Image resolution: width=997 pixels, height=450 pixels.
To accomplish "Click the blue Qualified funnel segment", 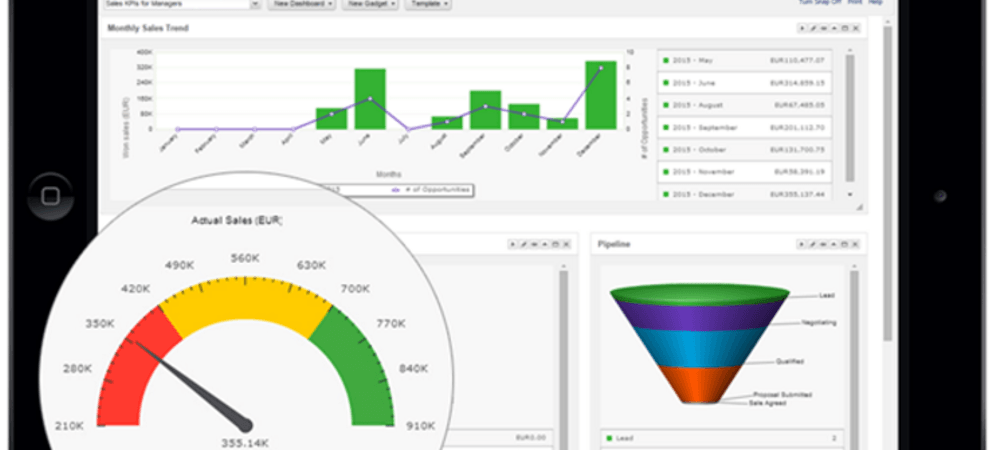I will click(x=699, y=348).
